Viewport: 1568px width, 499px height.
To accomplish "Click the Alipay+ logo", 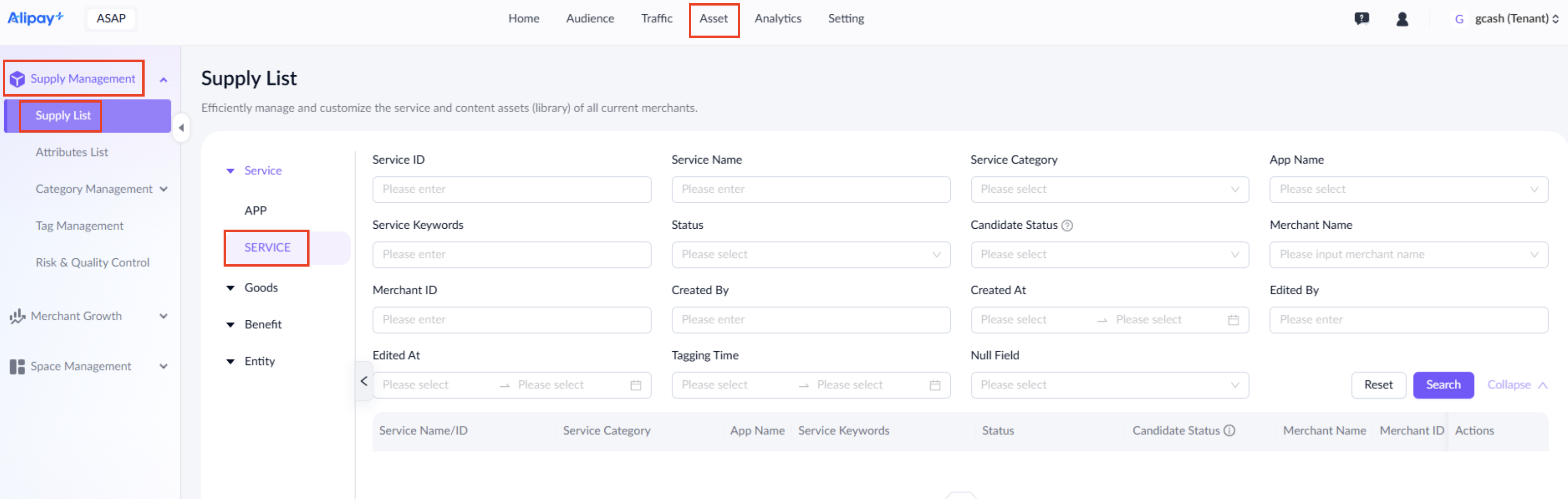I will [35, 18].
